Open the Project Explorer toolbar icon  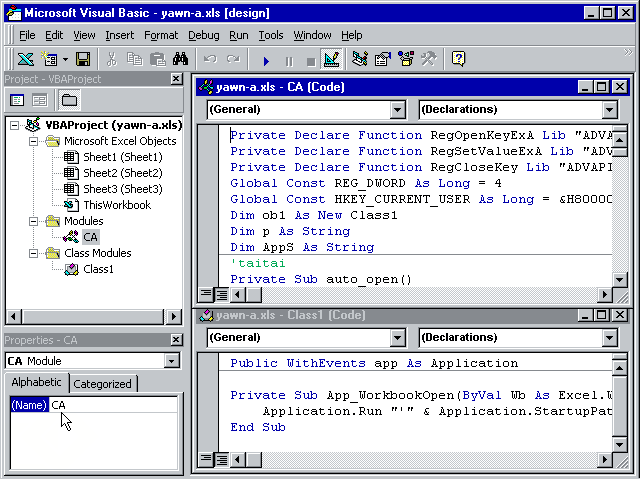click(x=360, y=60)
